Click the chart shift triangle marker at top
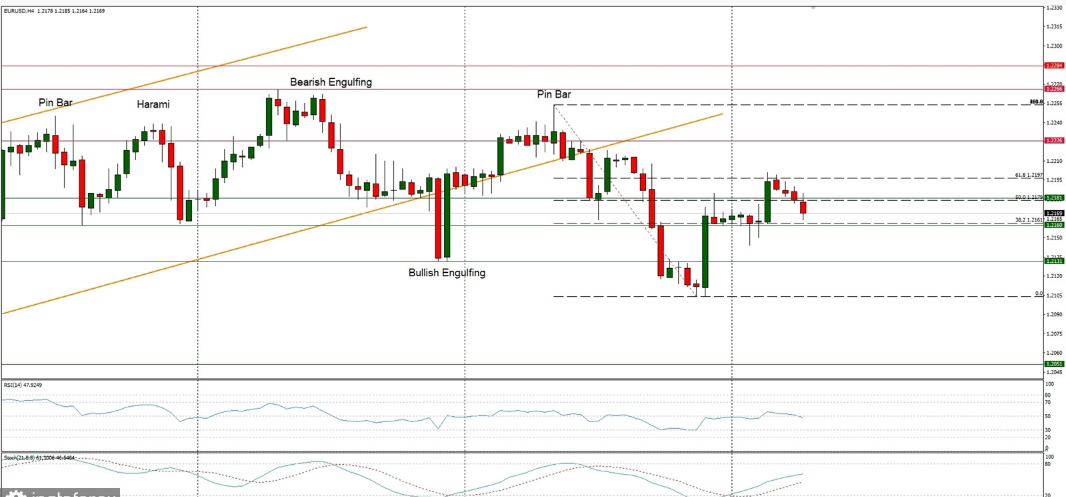 pyautogui.click(x=813, y=7)
